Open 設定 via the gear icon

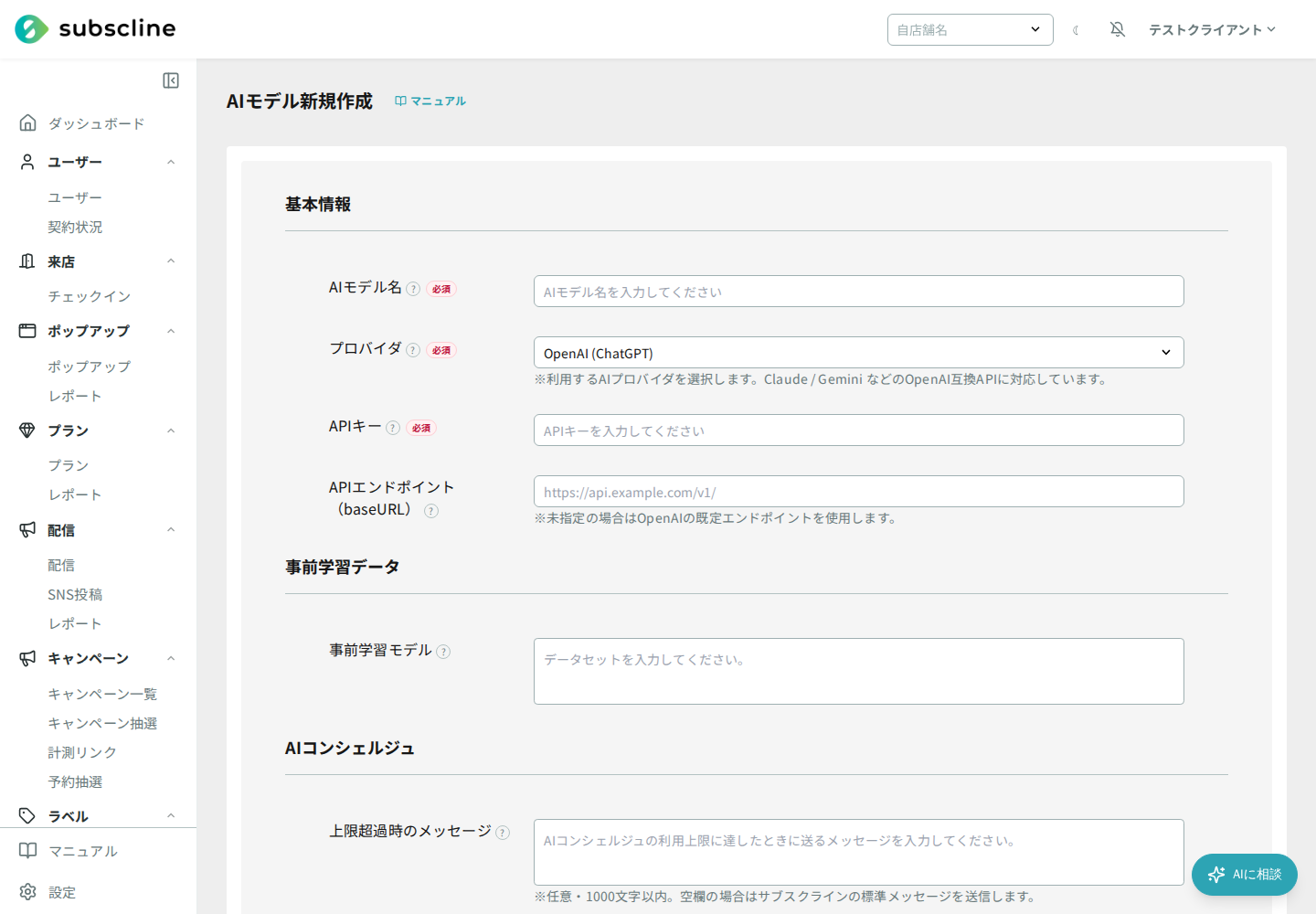pos(28,892)
